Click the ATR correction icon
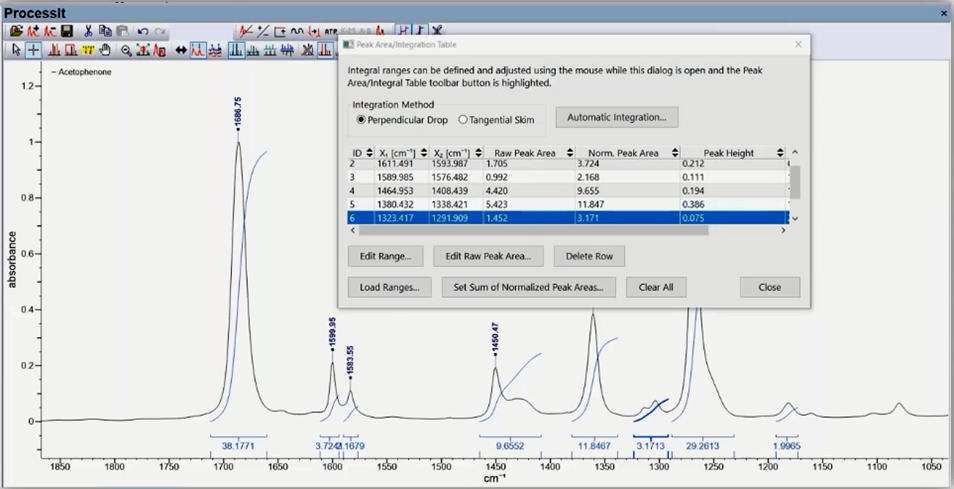954x489 pixels. coord(330,30)
